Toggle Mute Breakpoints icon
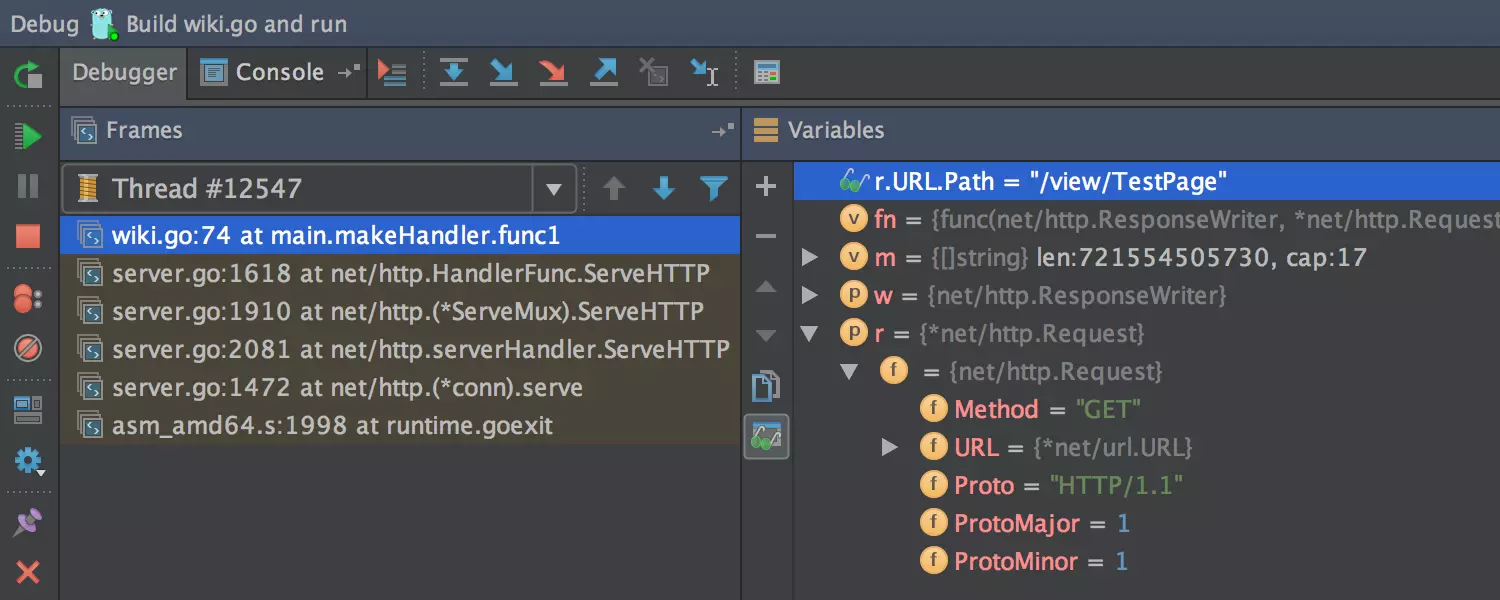 pyautogui.click(x=28, y=349)
